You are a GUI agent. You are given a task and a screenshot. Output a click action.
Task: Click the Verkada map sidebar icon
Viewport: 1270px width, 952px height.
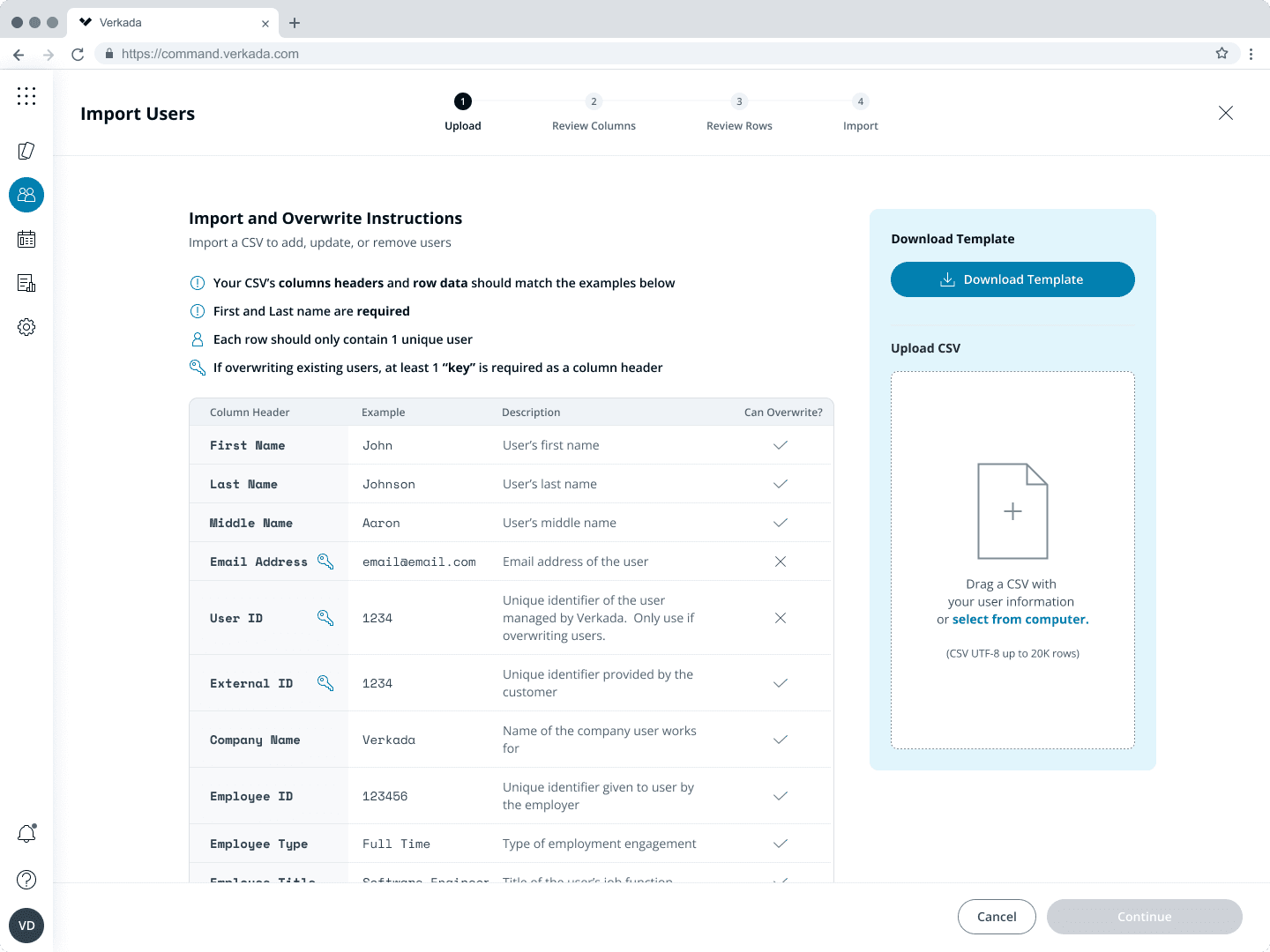click(26, 151)
